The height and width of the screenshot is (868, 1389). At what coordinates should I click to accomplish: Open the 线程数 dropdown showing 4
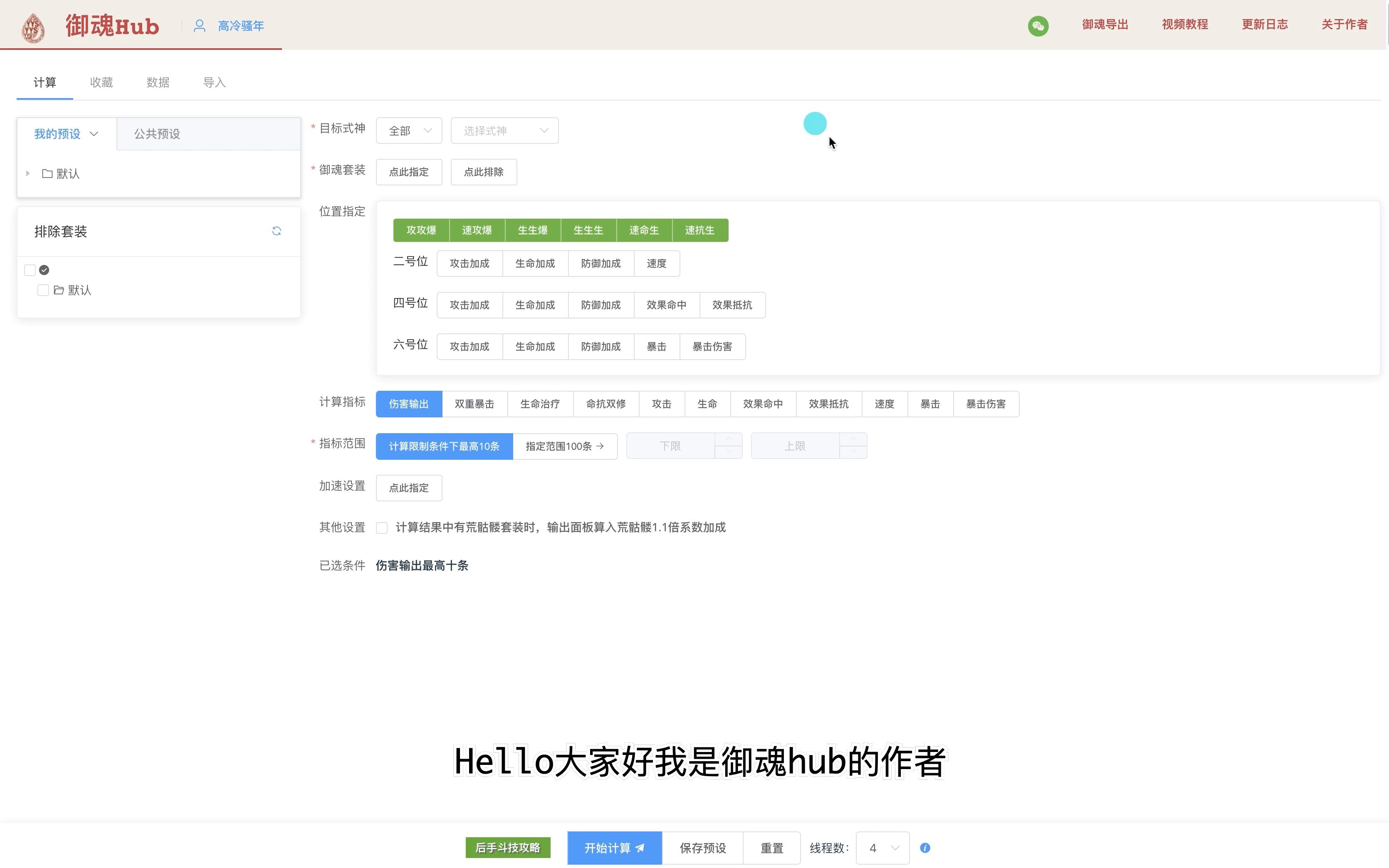(x=882, y=848)
